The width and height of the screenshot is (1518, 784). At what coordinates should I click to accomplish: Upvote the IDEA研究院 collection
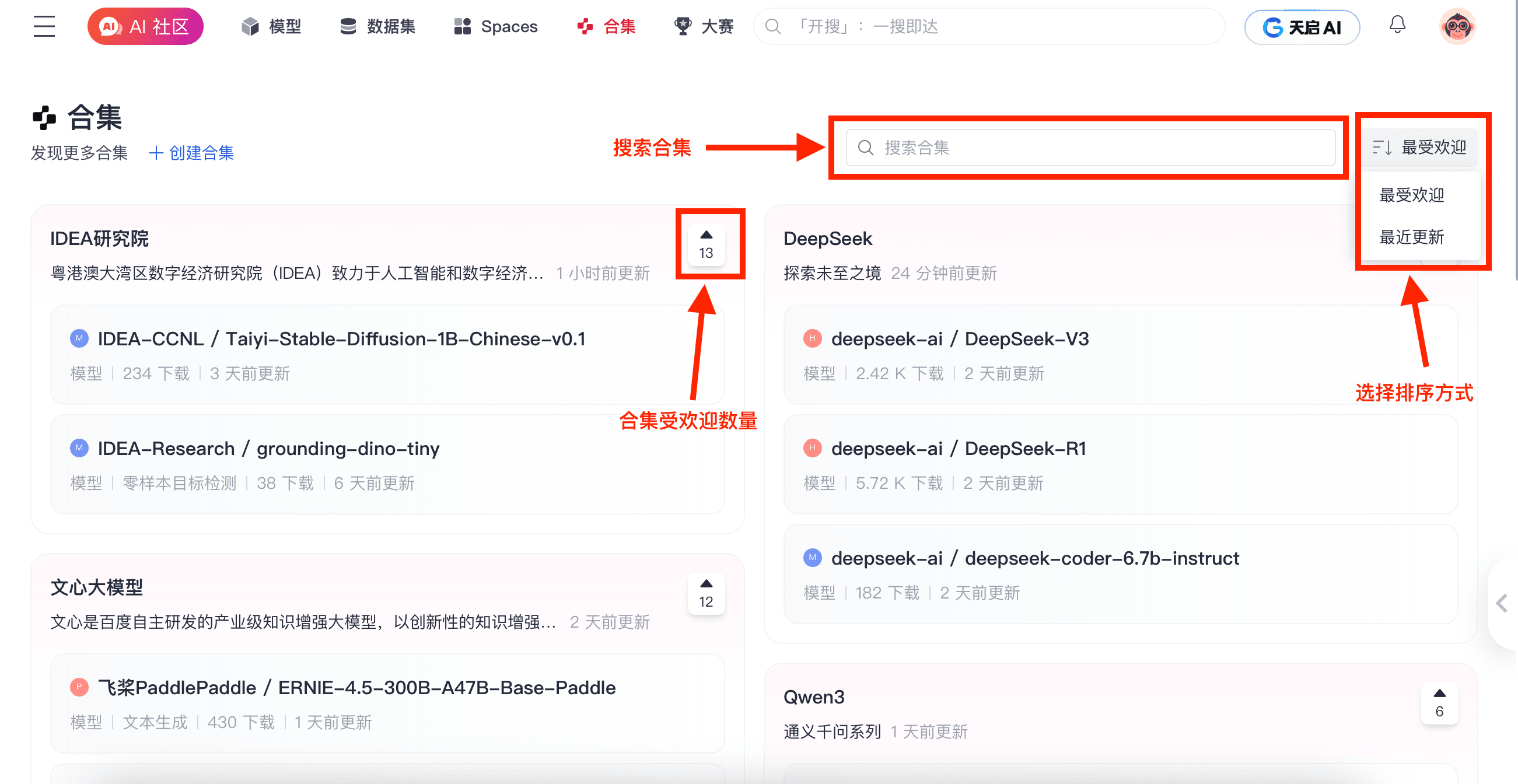[x=706, y=244]
